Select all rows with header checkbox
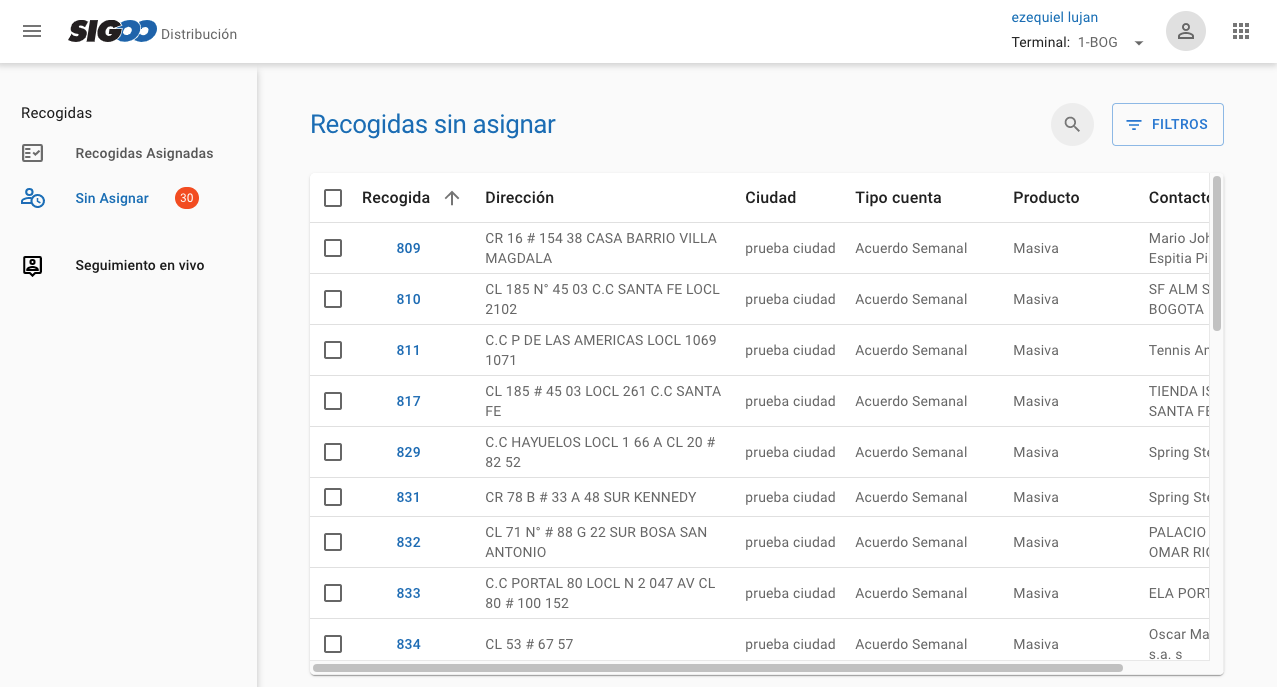 pyautogui.click(x=333, y=198)
